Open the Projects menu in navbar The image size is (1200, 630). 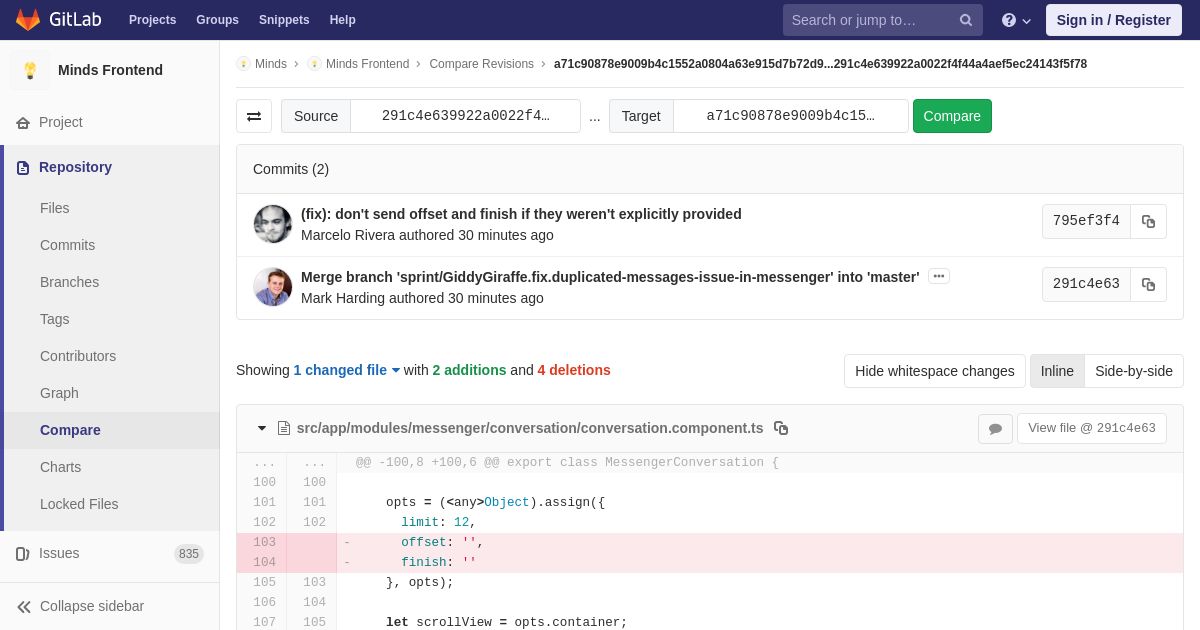(x=152, y=20)
